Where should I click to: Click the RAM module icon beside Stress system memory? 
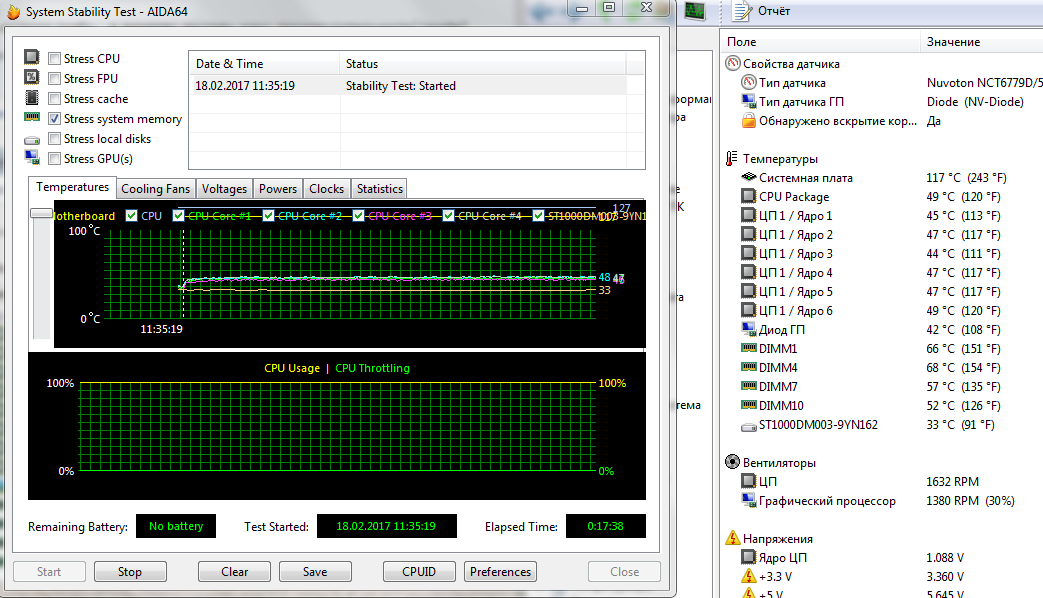point(31,117)
